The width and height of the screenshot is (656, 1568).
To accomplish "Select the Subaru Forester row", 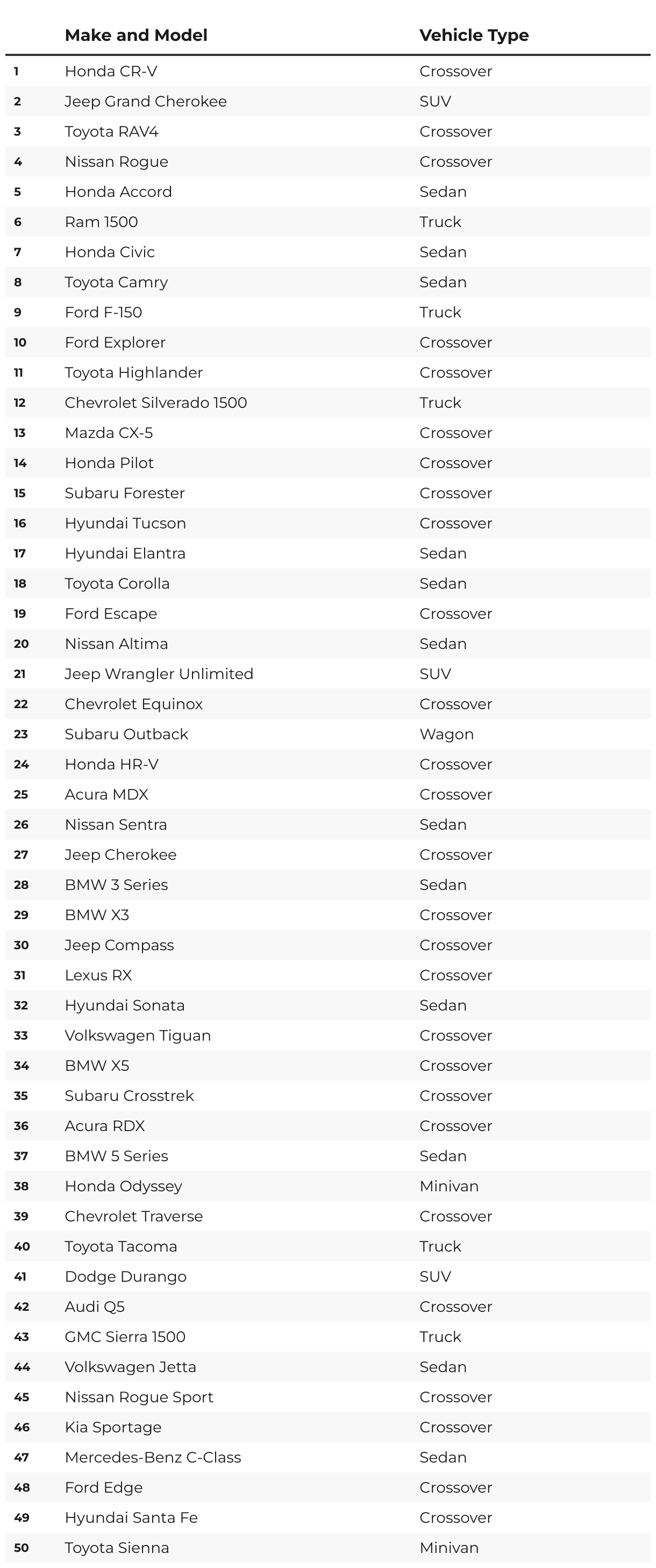I will (x=328, y=493).
